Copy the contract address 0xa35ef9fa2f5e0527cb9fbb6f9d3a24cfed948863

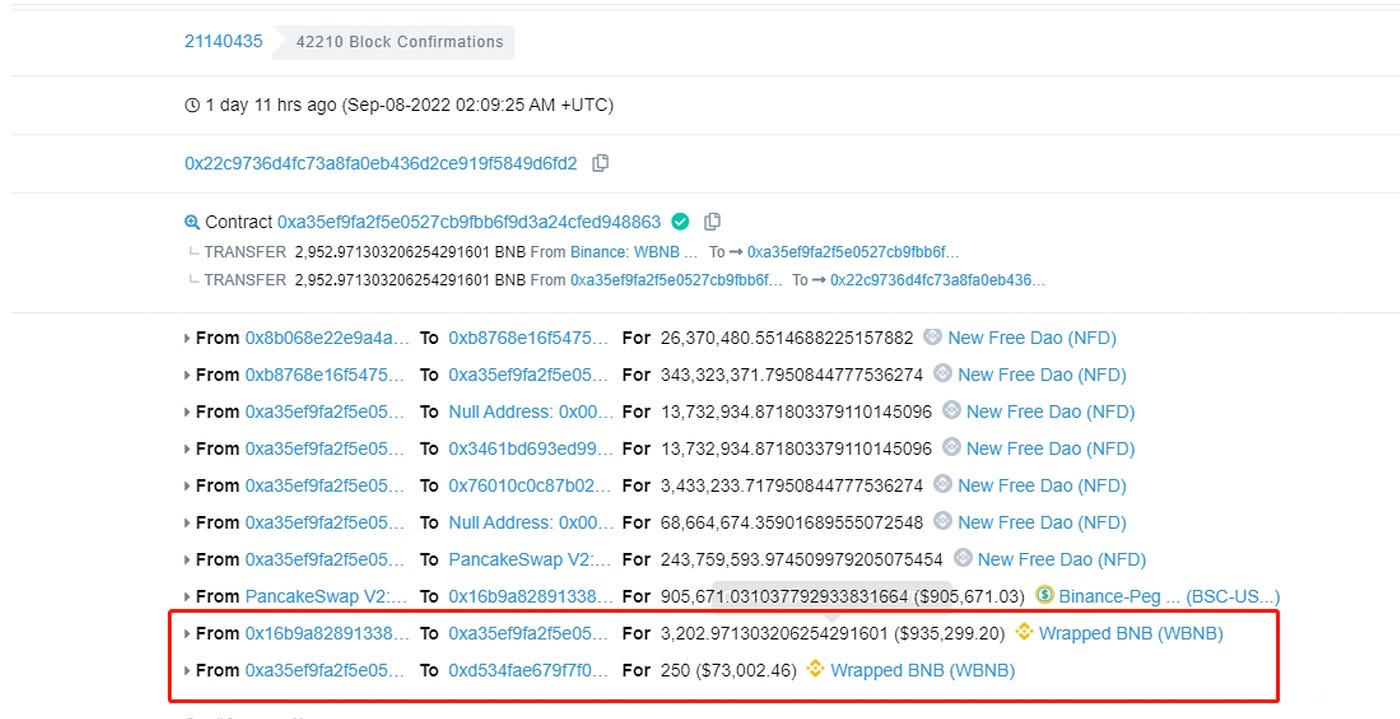click(712, 222)
